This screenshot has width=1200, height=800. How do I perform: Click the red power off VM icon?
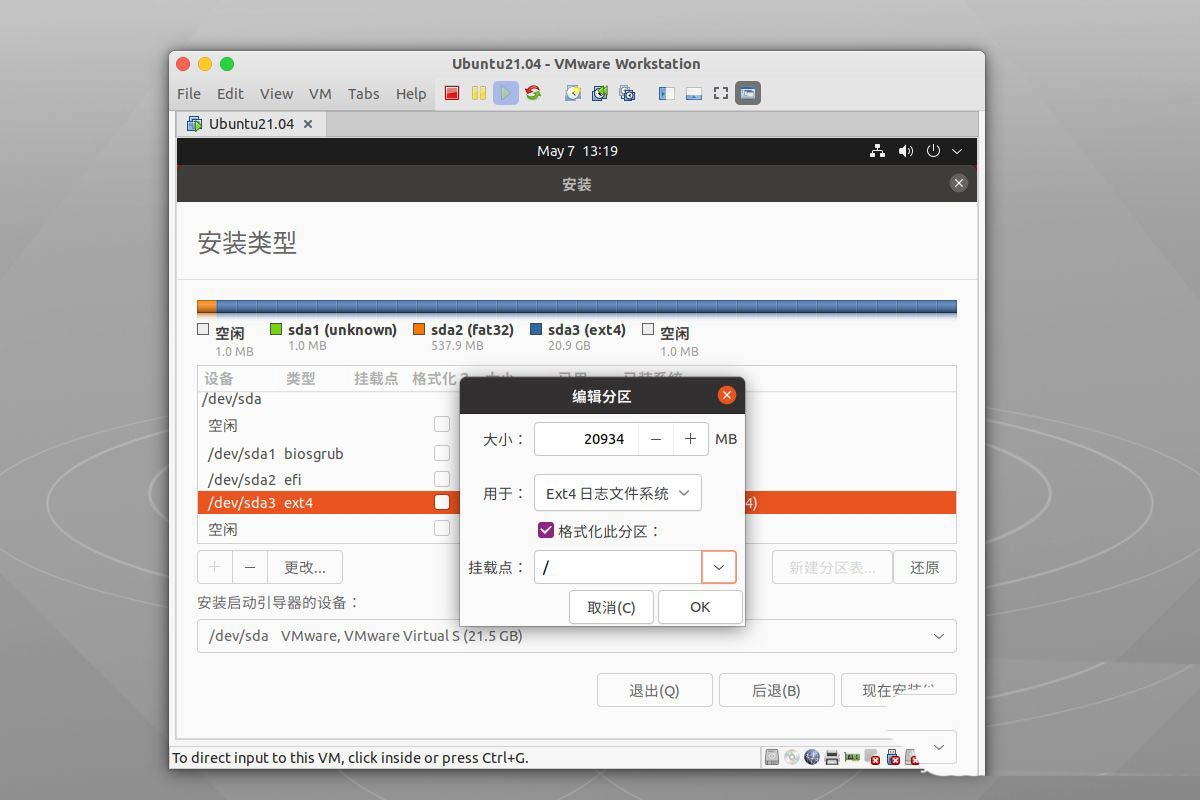(452, 93)
